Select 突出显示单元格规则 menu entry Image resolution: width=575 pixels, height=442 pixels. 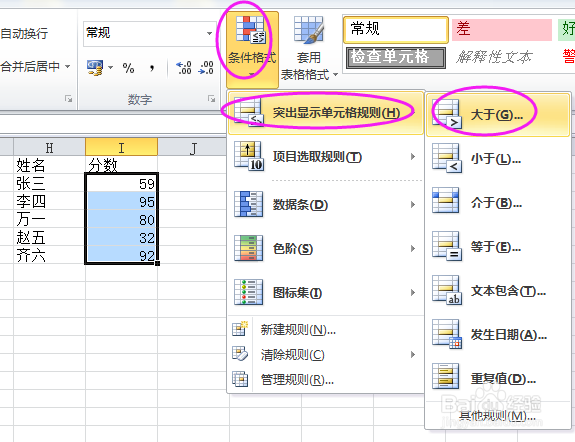[326, 113]
